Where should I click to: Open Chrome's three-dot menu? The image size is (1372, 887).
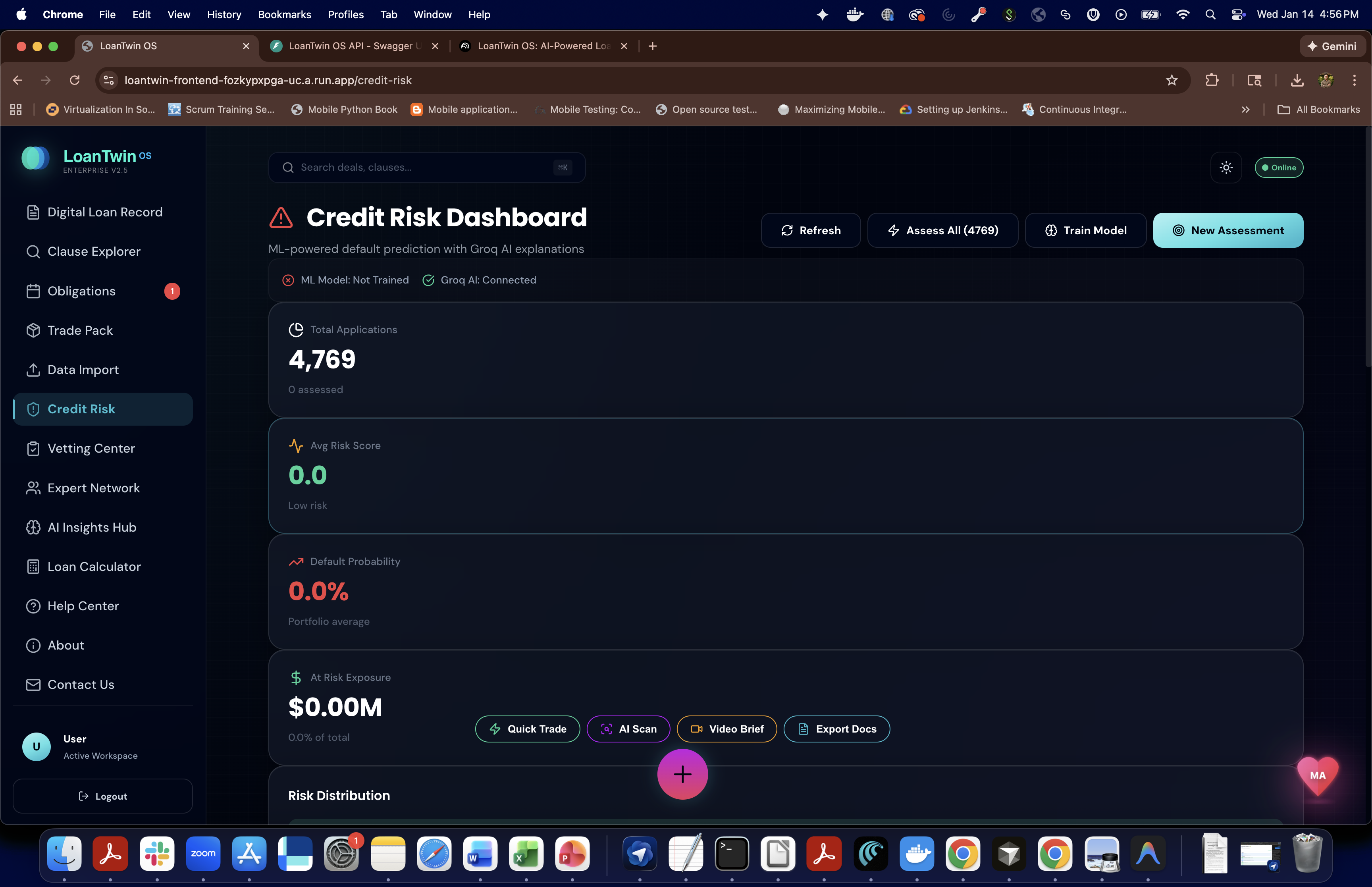tap(1354, 81)
